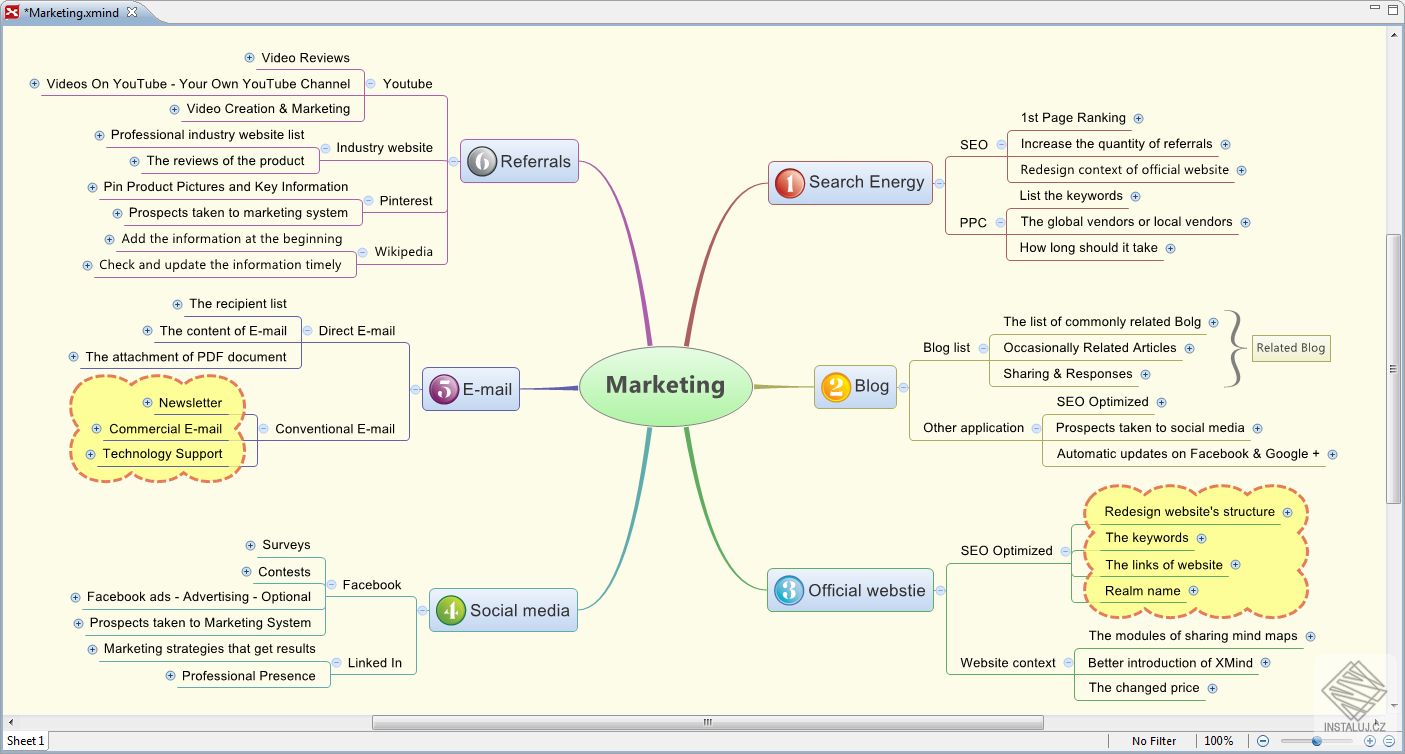Expand the Newsletter topic

pyautogui.click(x=148, y=402)
